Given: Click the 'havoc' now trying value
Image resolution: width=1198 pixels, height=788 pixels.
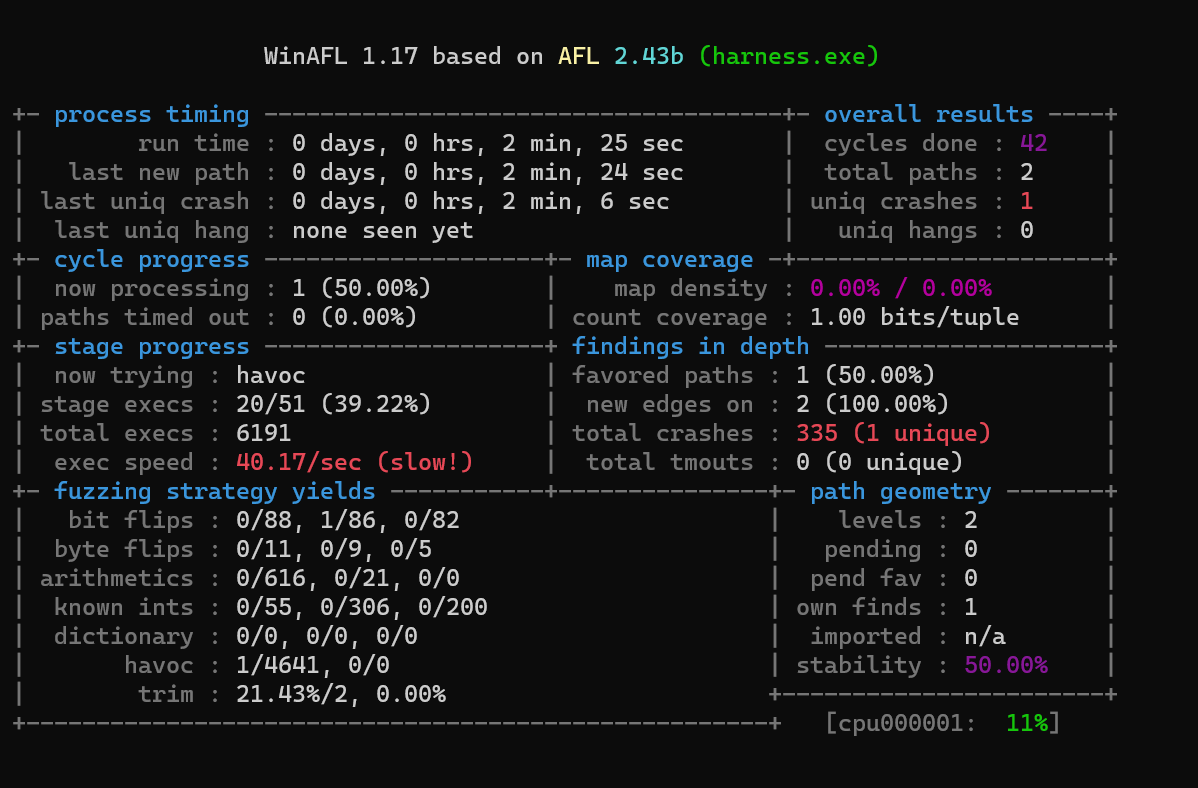Looking at the screenshot, I should (x=270, y=376).
